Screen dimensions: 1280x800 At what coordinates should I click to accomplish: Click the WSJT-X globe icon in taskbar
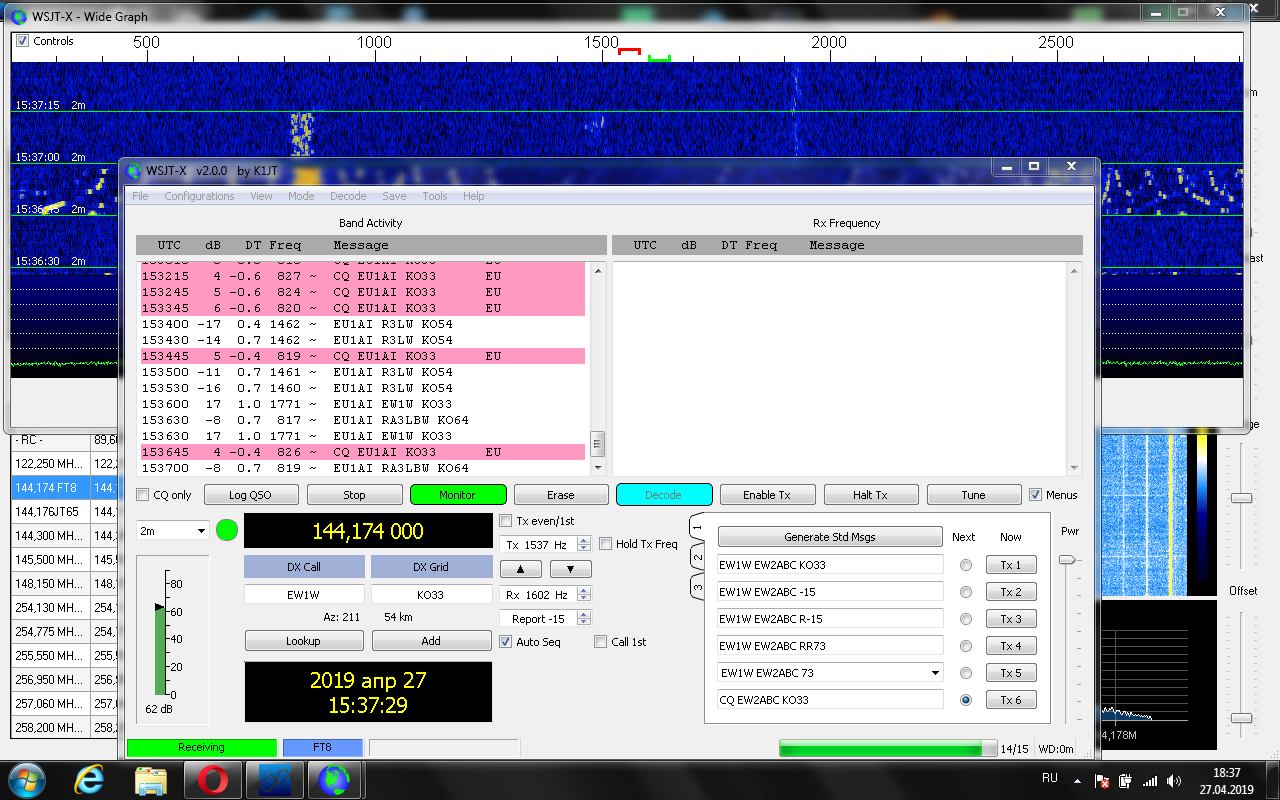pyautogui.click(x=334, y=778)
